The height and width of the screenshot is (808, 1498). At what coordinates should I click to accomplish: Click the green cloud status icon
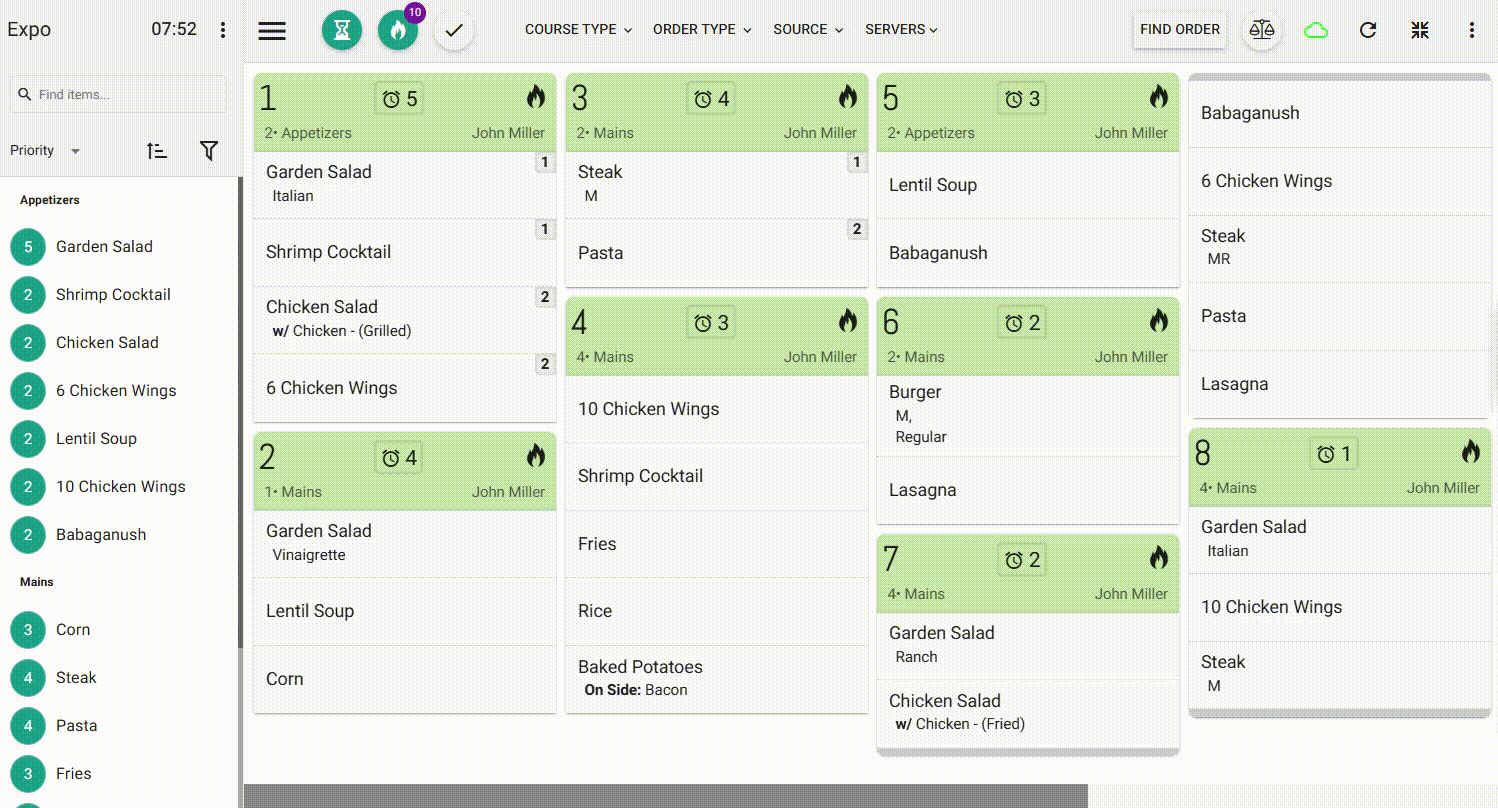tap(1316, 30)
